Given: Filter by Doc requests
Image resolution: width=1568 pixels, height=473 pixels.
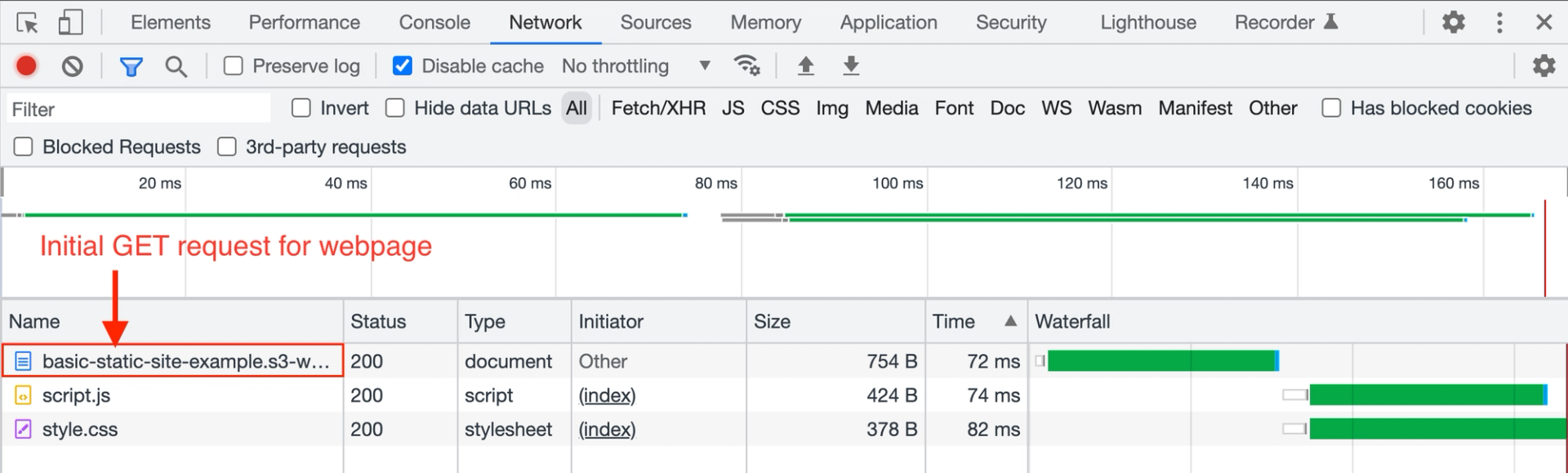Looking at the screenshot, I should 1008,108.
